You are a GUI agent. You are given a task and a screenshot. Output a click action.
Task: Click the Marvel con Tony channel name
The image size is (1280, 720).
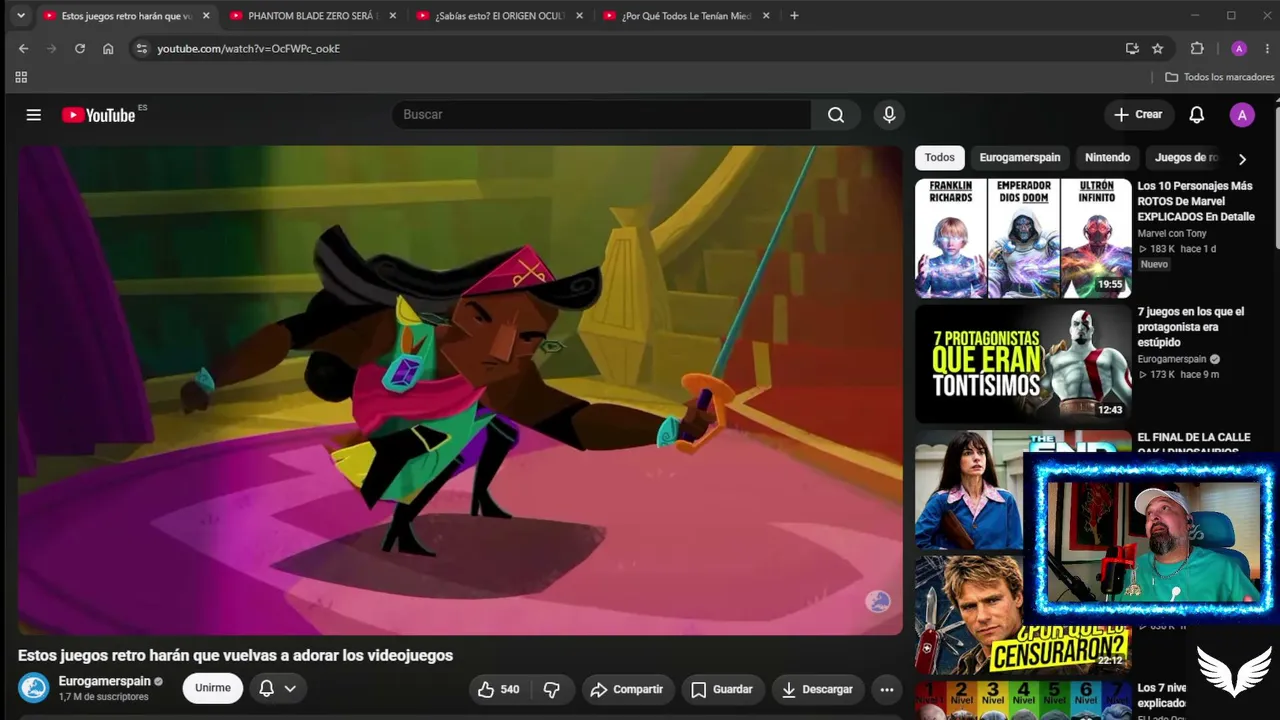1172,234
